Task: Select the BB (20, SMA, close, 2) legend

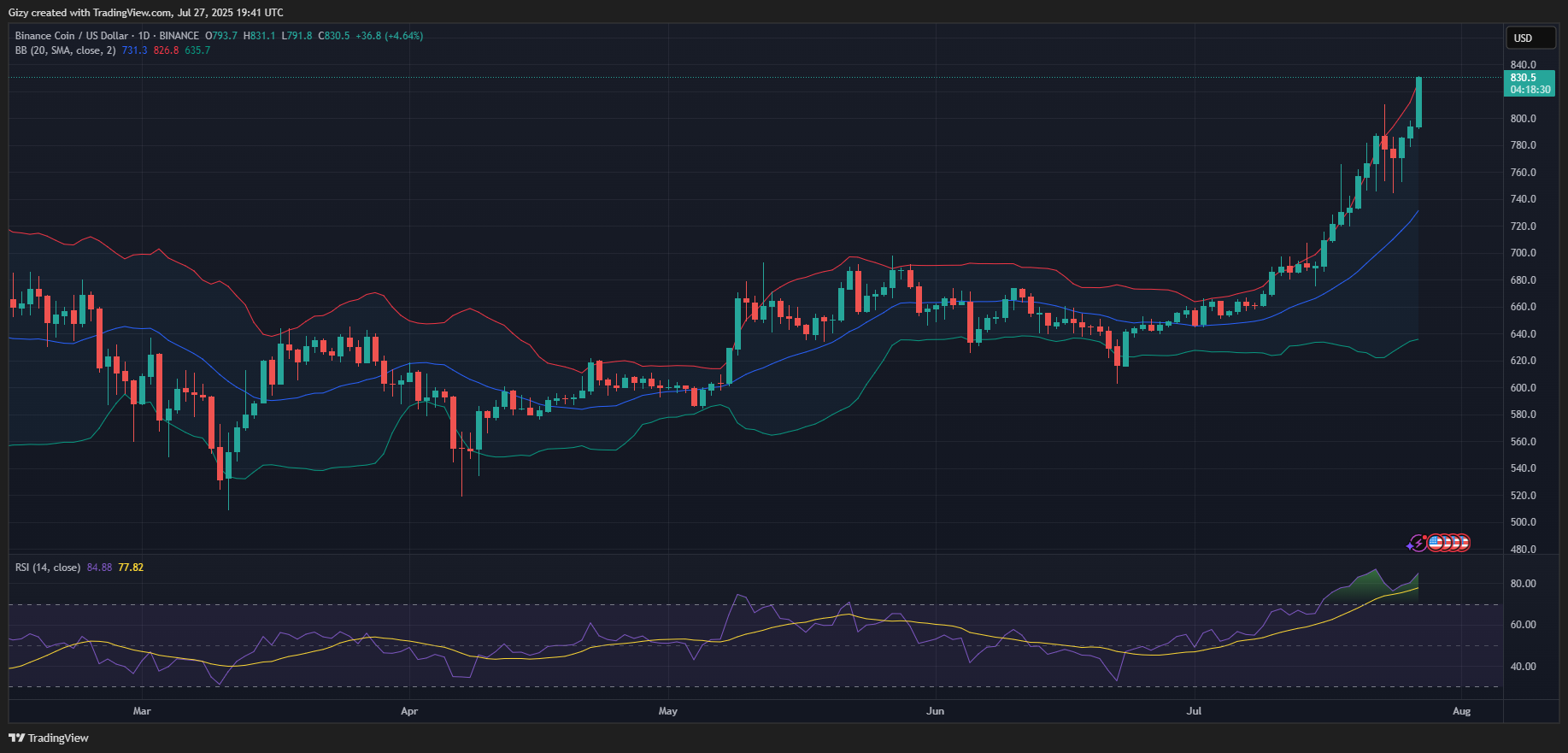Action: [65, 50]
